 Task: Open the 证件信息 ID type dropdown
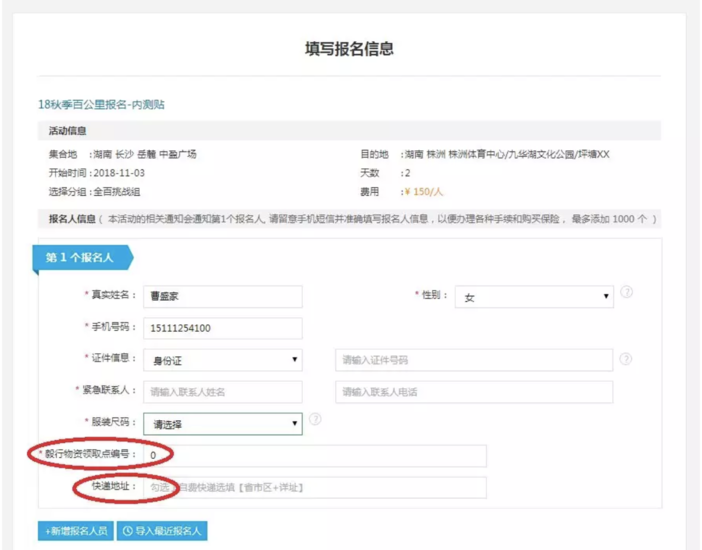(x=222, y=360)
